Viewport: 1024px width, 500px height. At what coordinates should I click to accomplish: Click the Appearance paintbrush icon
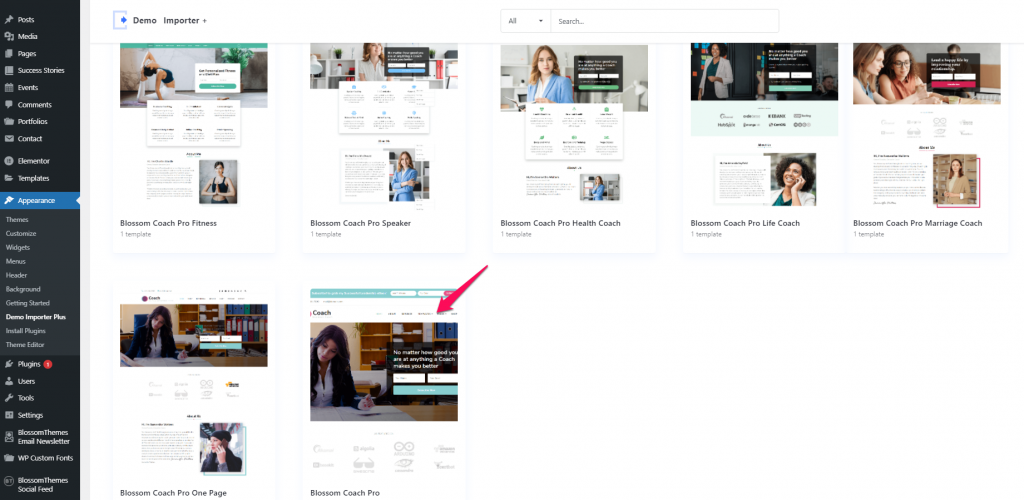(9, 200)
